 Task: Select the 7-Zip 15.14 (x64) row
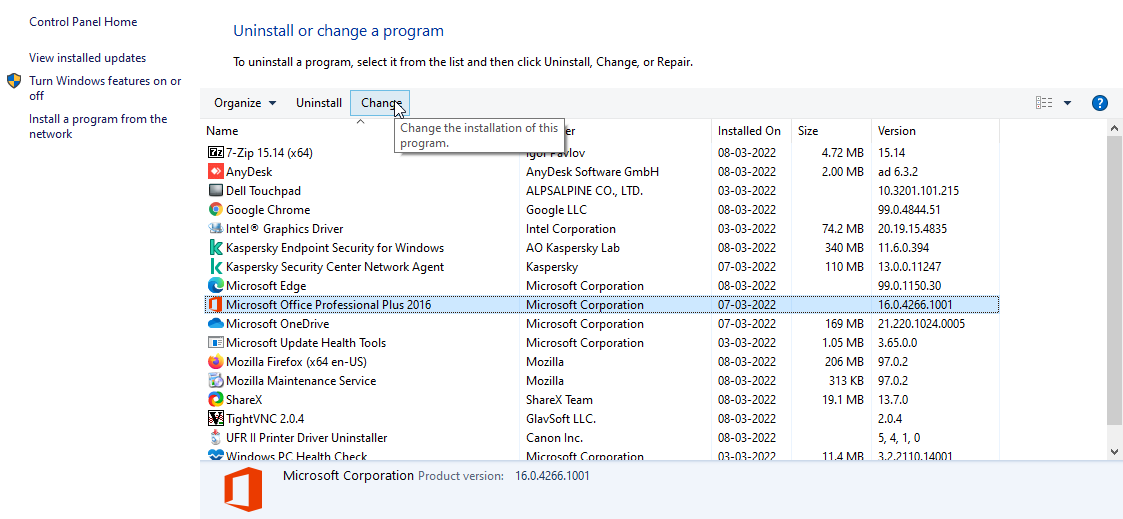click(x=602, y=152)
